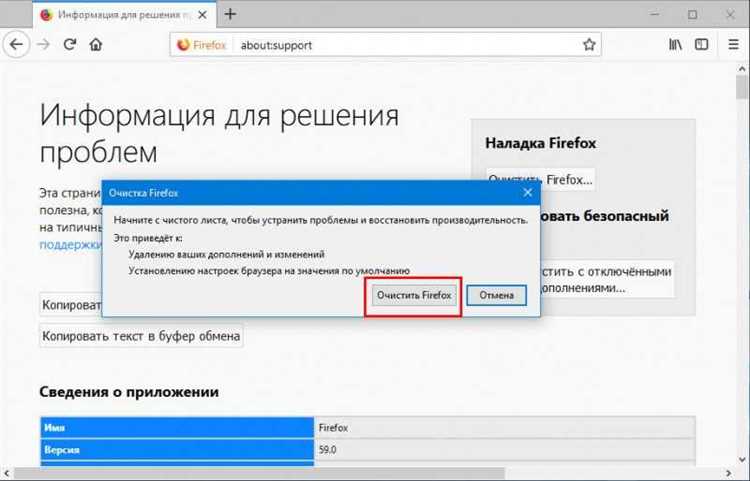Click the Firefox identity icon in the address bar
The image size is (750, 481).
pyautogui.click(x=201, y=45)
